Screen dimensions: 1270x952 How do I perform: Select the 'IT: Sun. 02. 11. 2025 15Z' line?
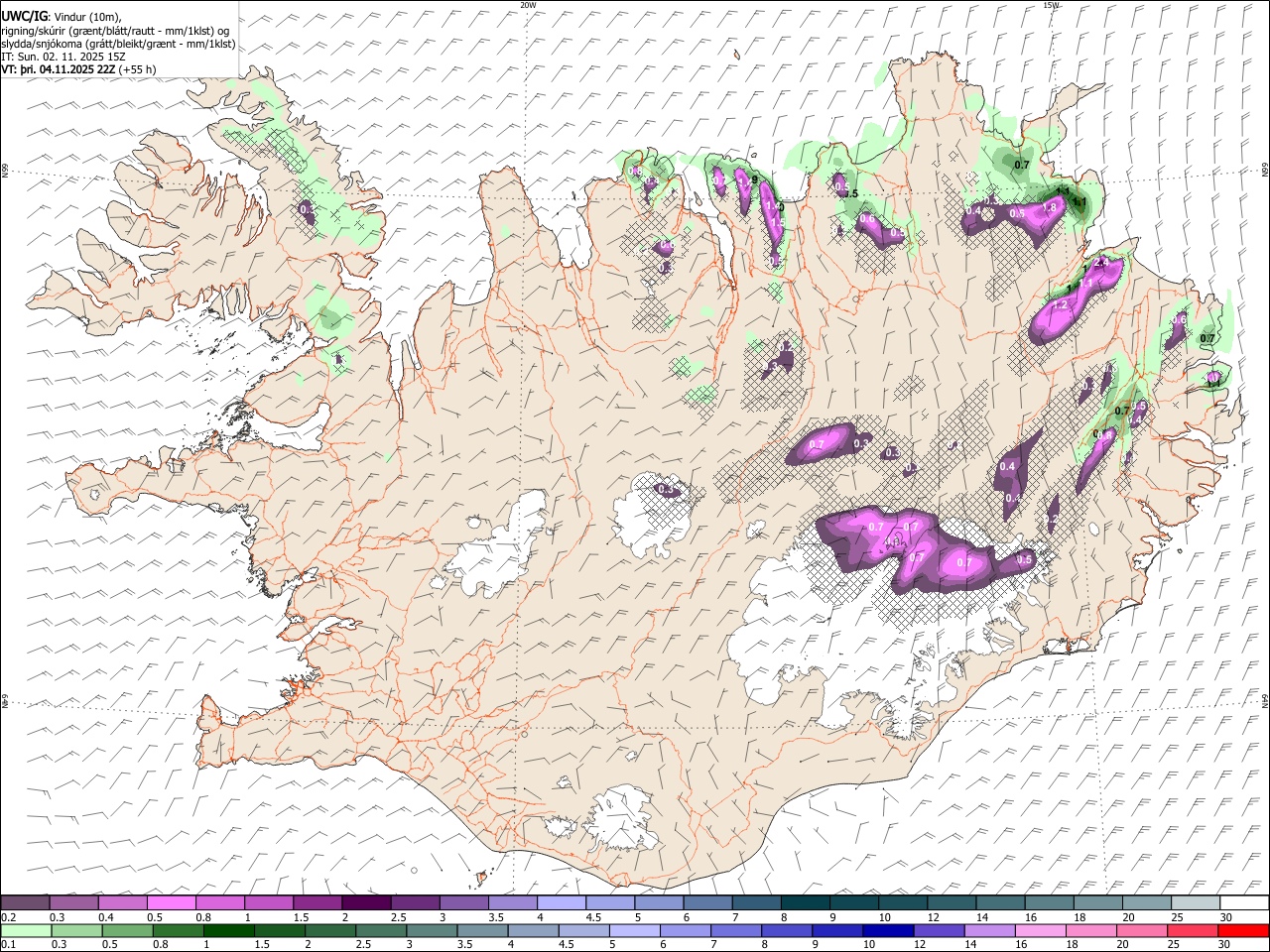[65, 57]
